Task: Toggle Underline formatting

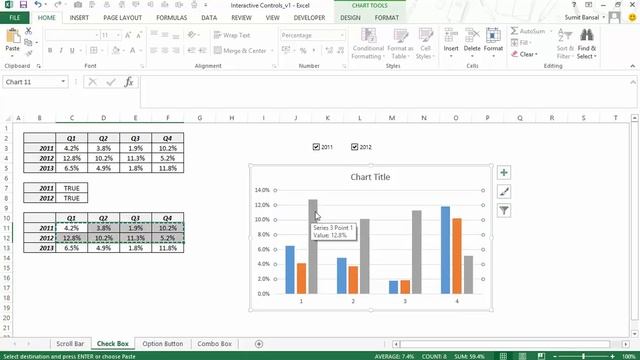Action: pyautogui.click(x=72, y=51)
